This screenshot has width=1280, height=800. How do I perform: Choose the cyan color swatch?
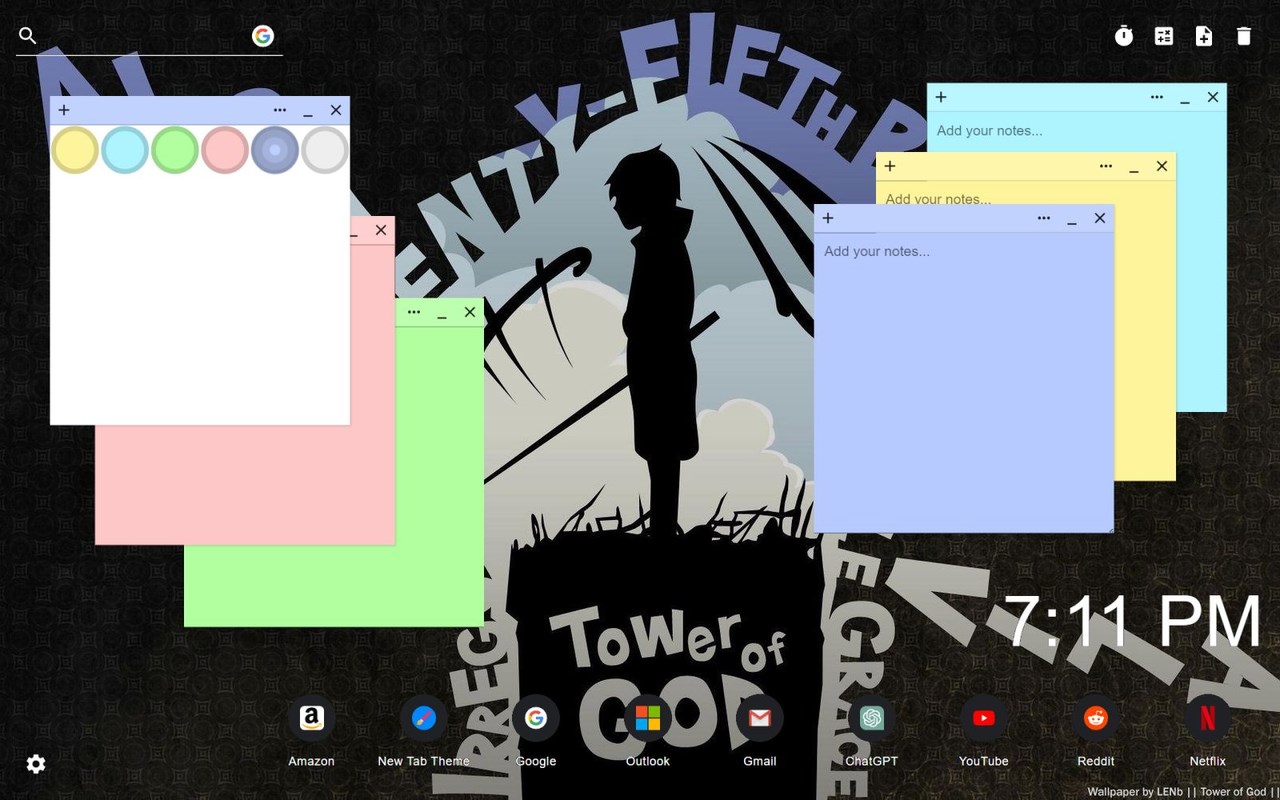coord(125,150)
